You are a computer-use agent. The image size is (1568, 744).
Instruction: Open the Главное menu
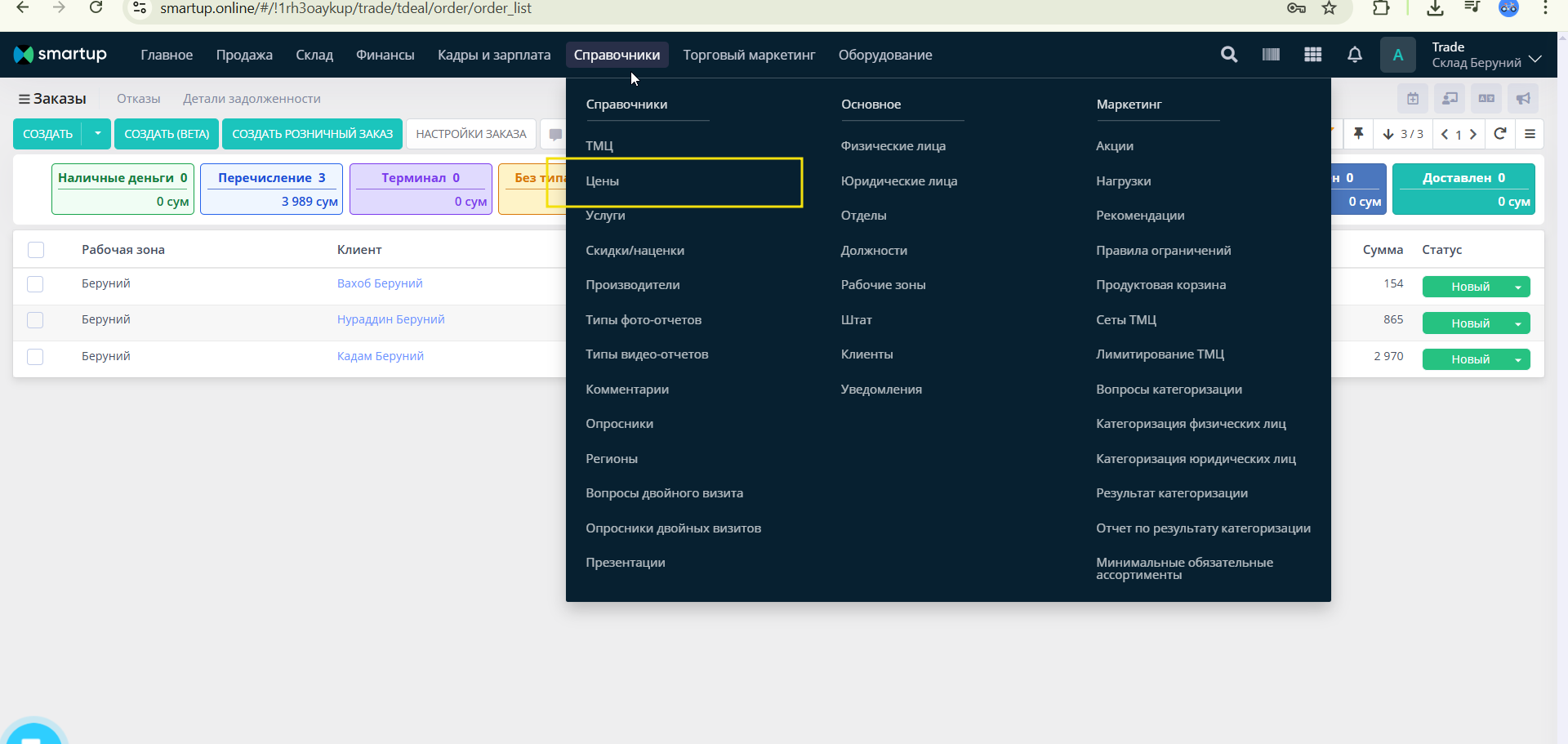click(167, 55)
